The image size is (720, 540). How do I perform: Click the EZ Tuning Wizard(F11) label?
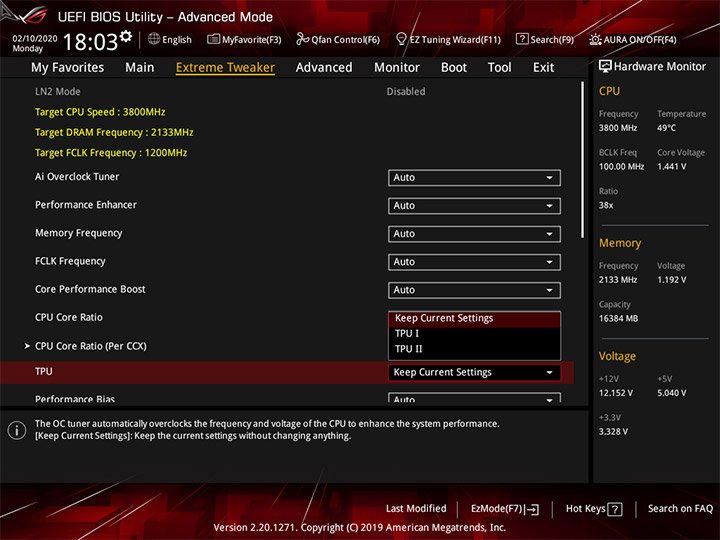455,39
